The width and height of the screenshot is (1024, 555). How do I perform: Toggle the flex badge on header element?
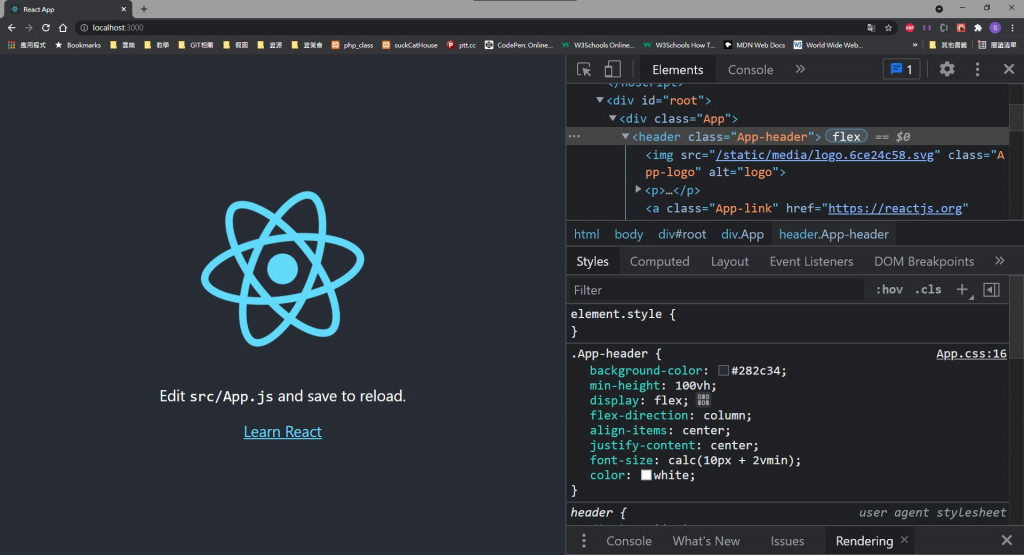(846, 136)
